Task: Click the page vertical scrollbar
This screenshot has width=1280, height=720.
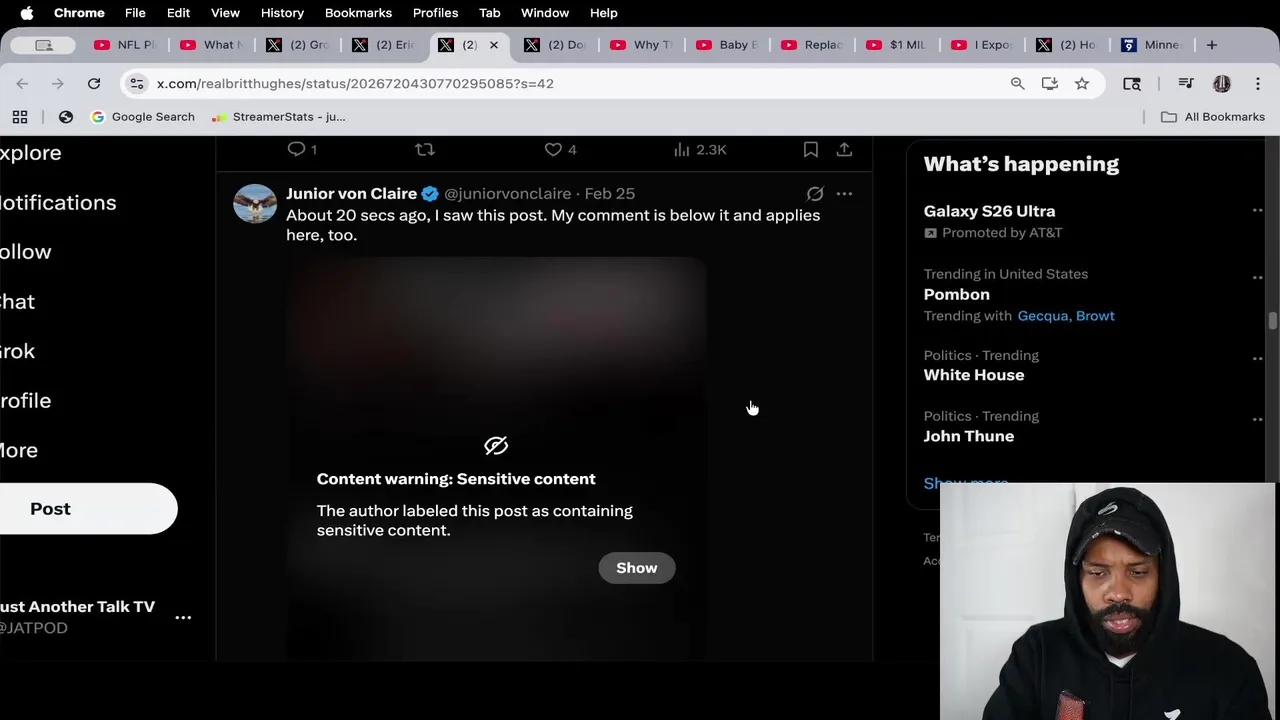Action: tap(1273, 321)
